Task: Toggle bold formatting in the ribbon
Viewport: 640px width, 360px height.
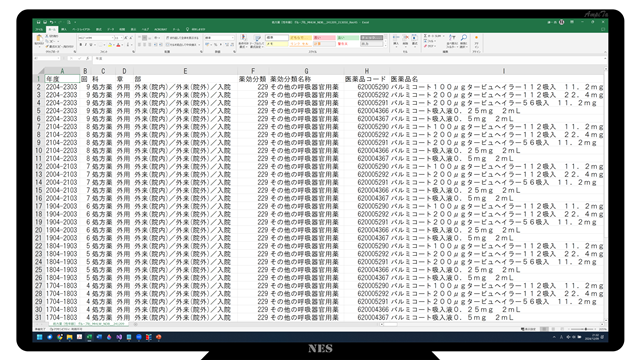Action: (80, 44)
